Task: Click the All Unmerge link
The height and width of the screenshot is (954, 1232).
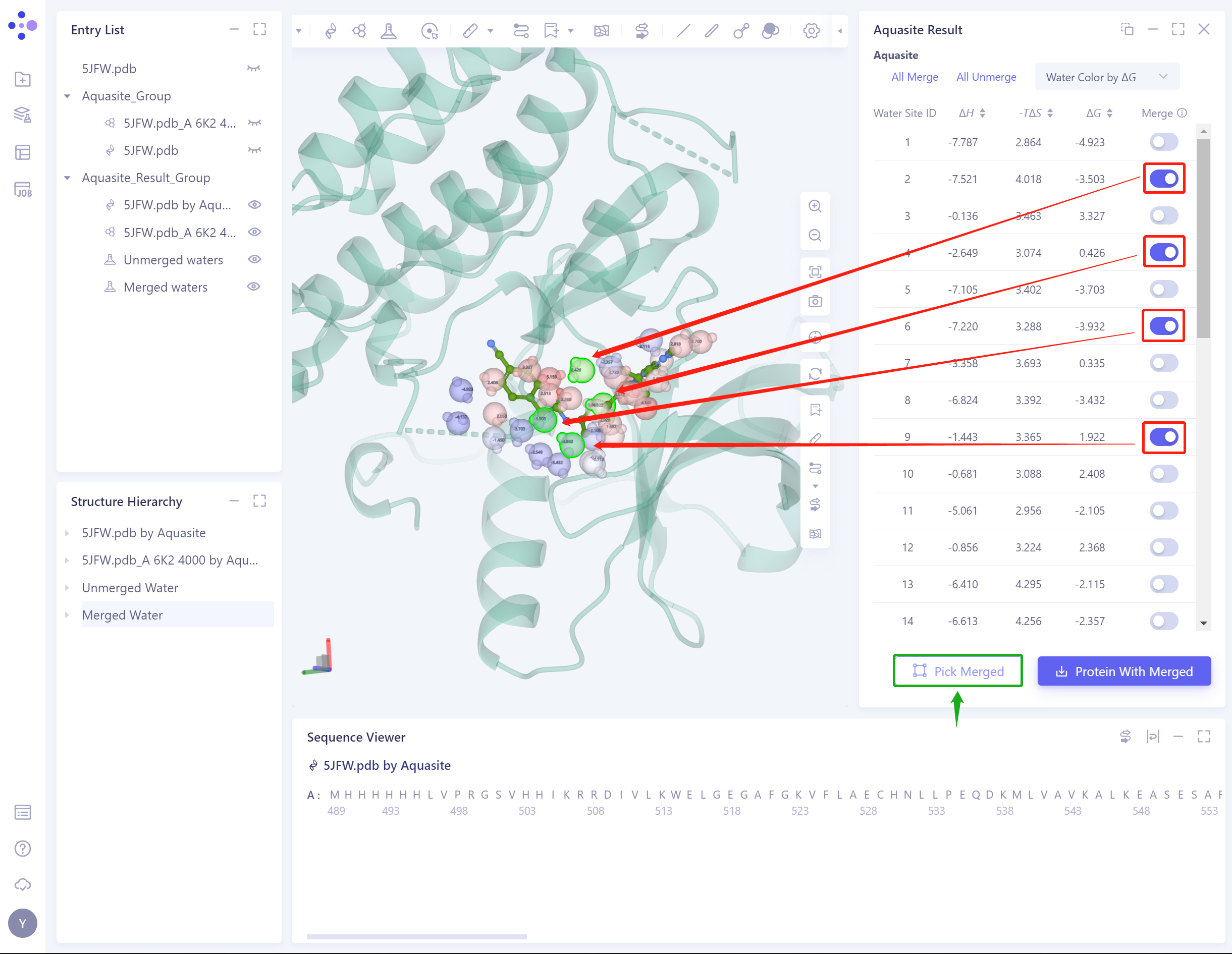Action: 986,77
